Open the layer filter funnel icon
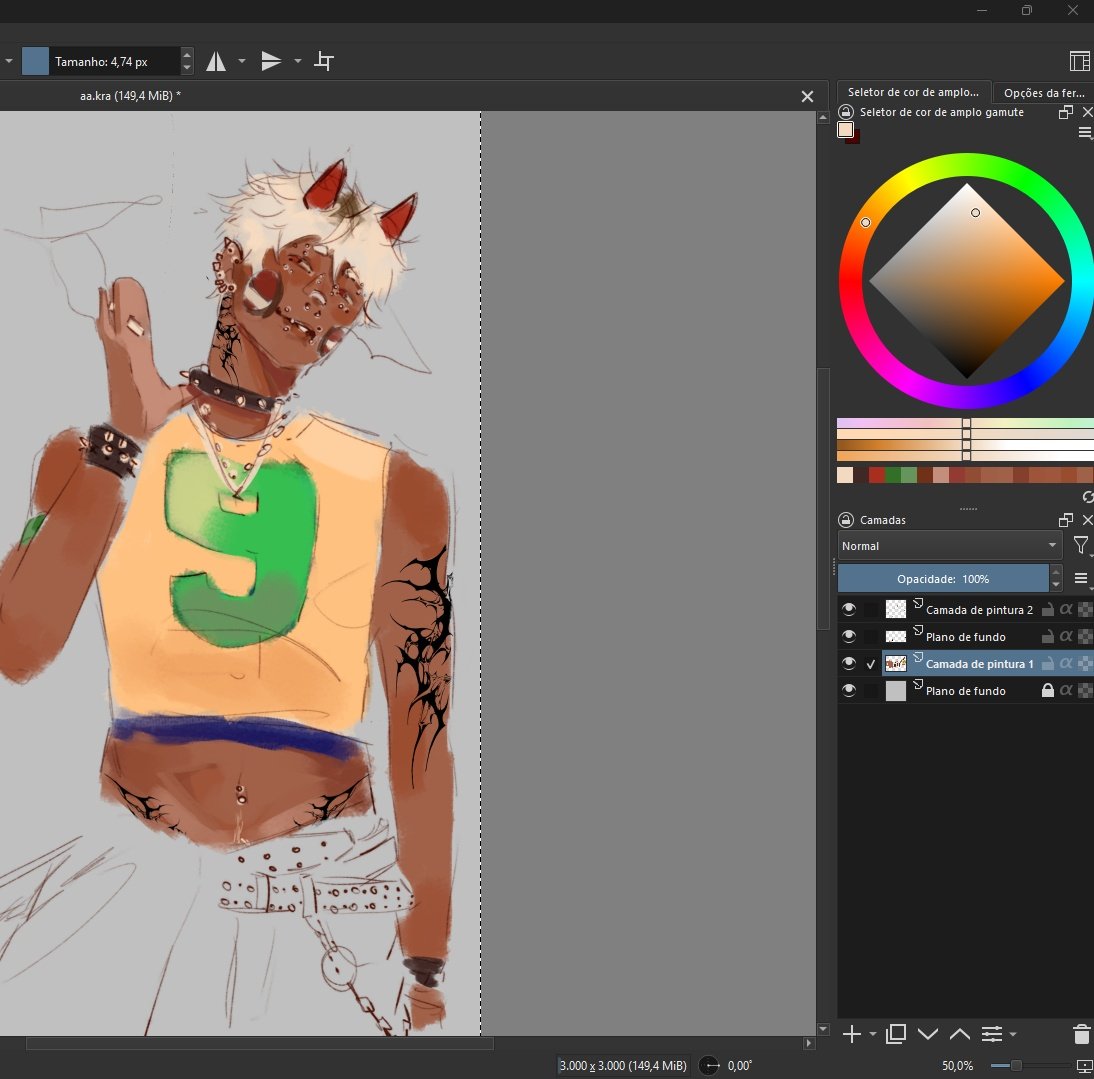 click(x=1081, y=545)
